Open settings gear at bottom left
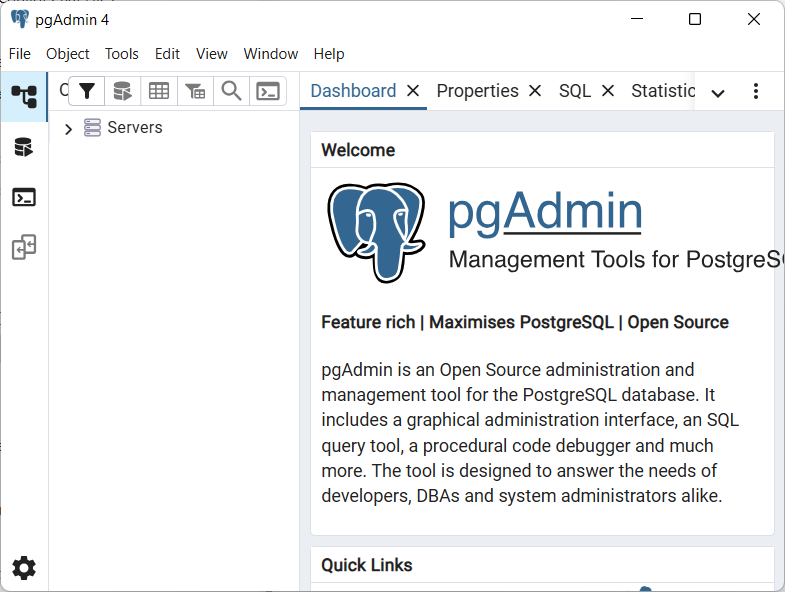The height and width of the screenshot is (592, 785). pyautogui.click(x=24, y=568)
